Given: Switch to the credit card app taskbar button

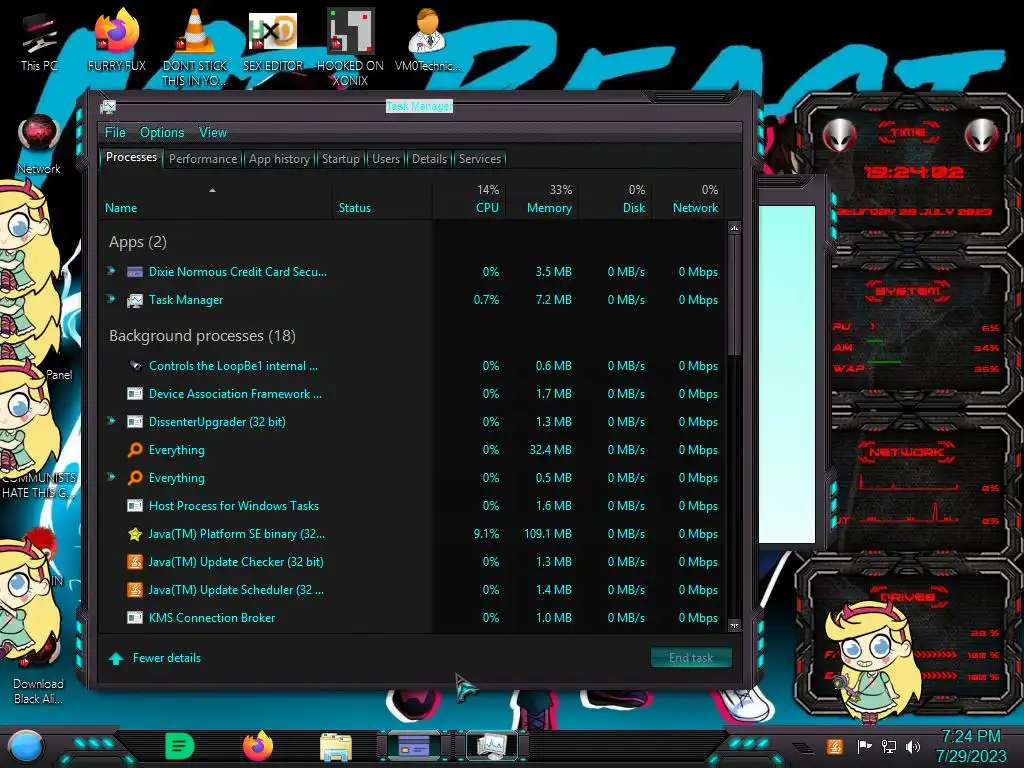Looking at the screenshot, I should tap(414, 746).
